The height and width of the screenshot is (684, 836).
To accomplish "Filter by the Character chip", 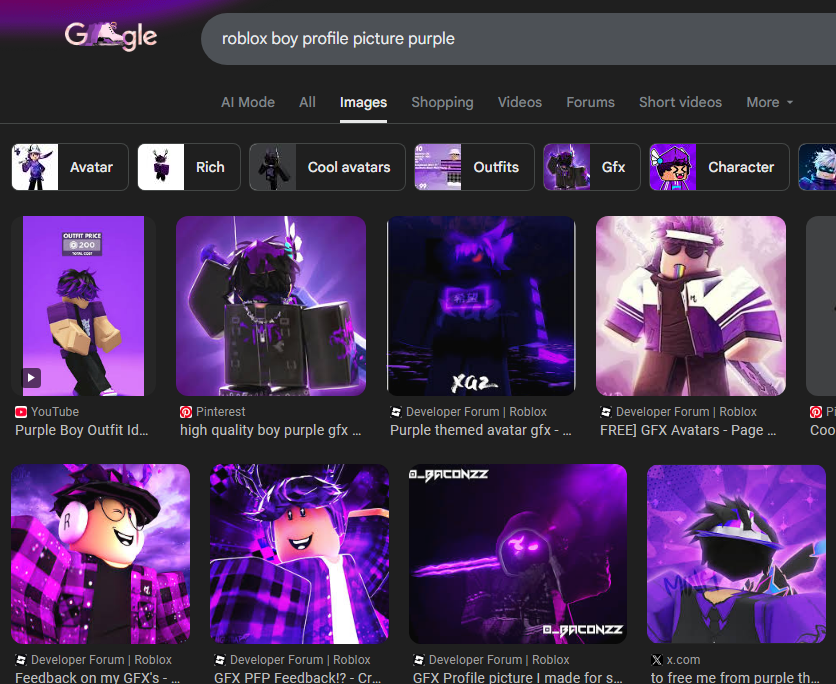I will tap(719, 167).
